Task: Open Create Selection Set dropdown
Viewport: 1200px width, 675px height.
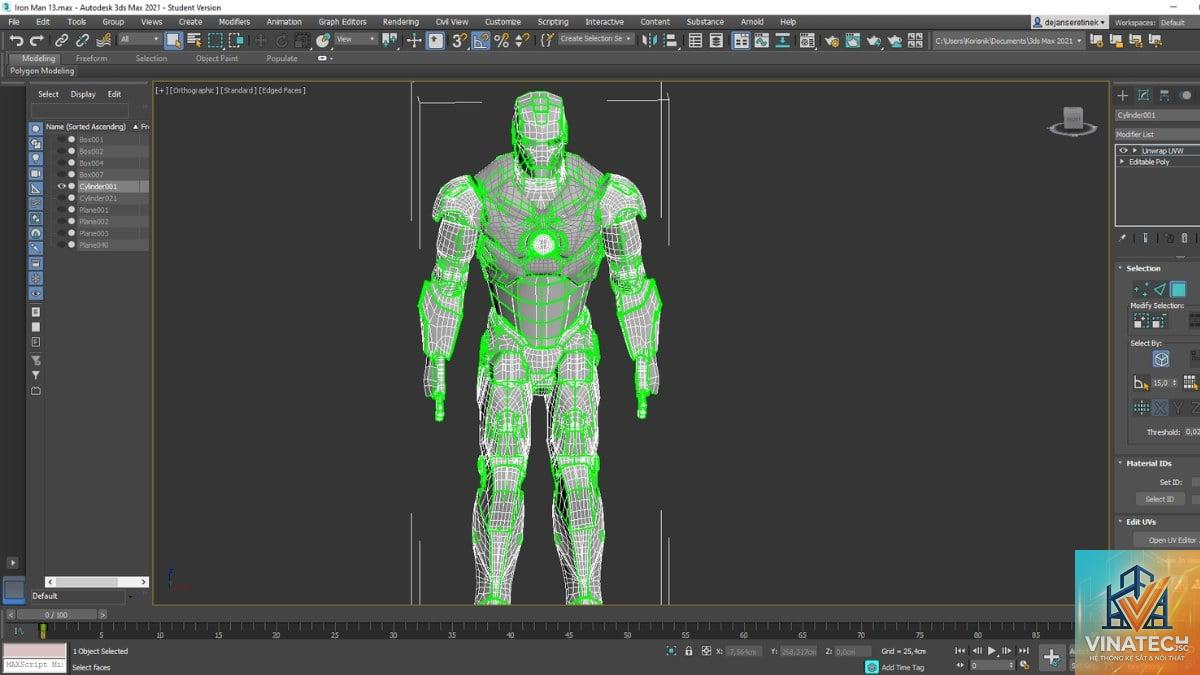Action: (x=597, y=40)
